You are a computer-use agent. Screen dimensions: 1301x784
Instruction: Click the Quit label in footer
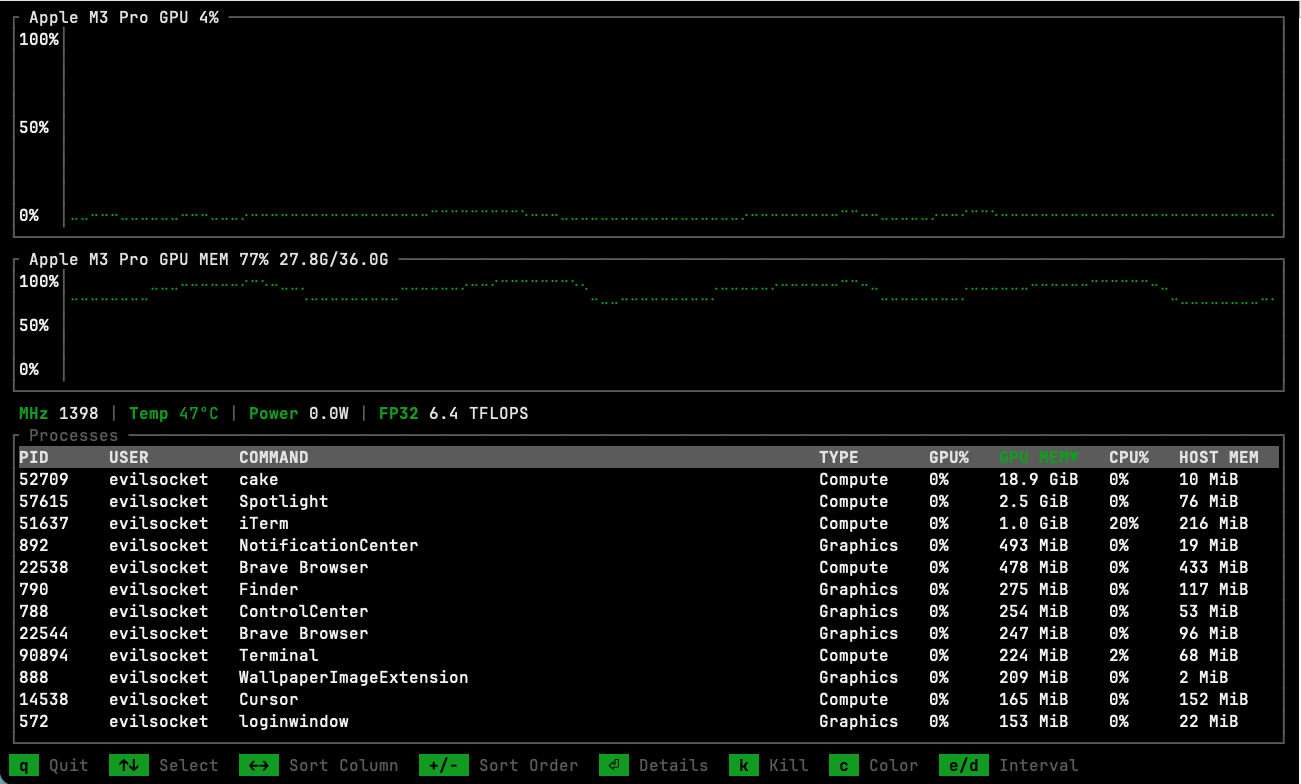pos(69,766)
